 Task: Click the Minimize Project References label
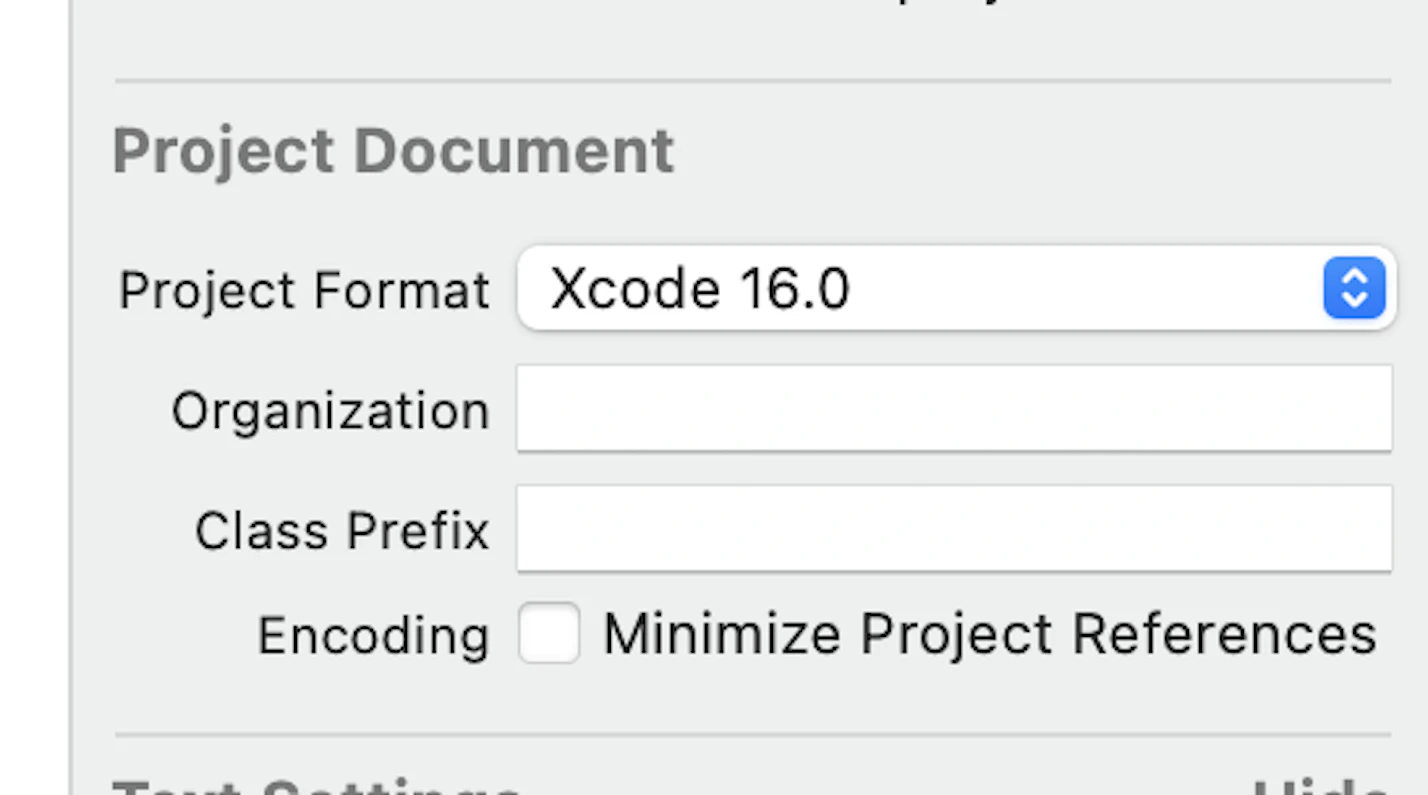click(989, 634)
